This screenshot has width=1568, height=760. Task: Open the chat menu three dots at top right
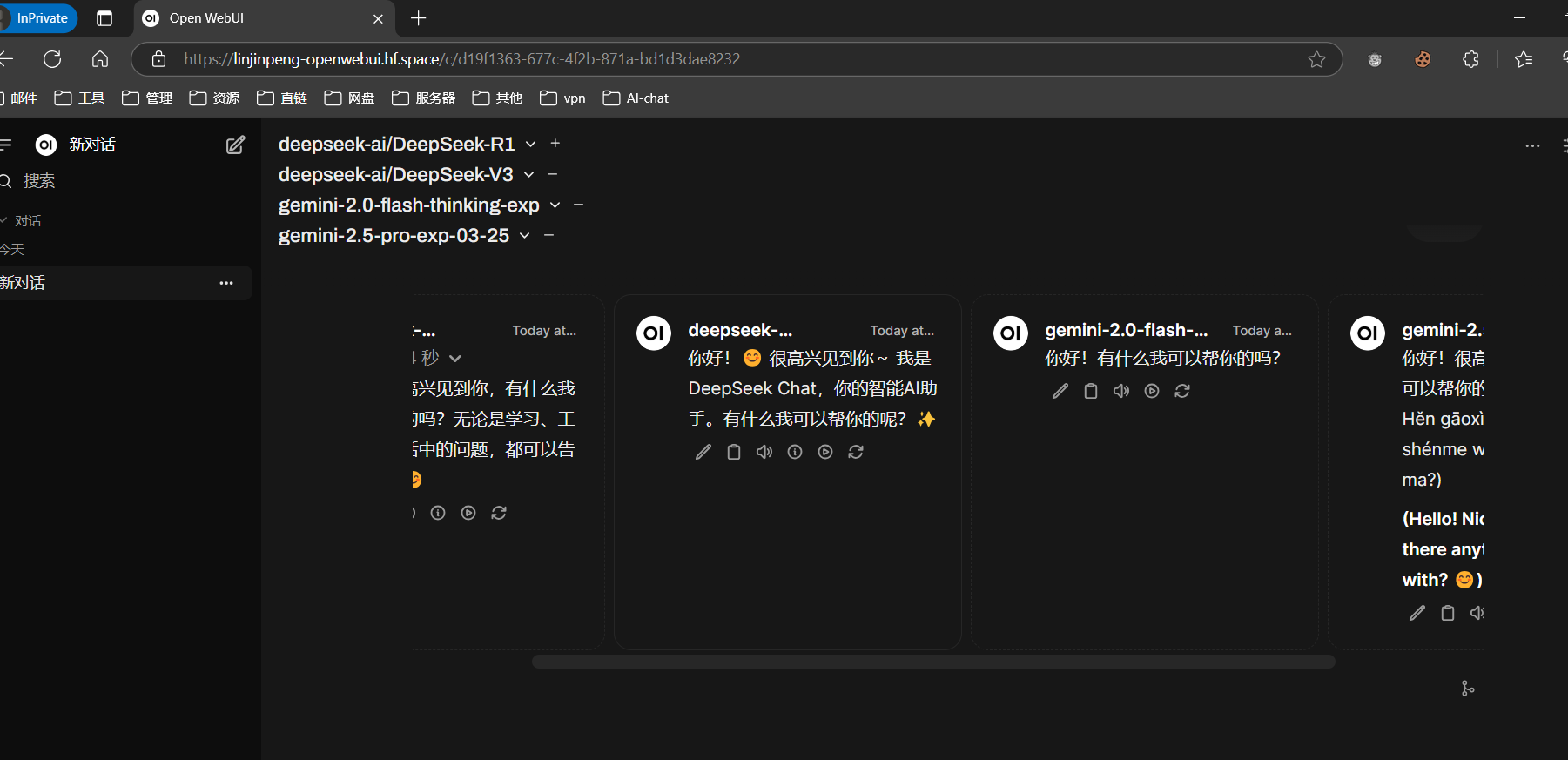pyautogui.click(x=1533, y=145)
